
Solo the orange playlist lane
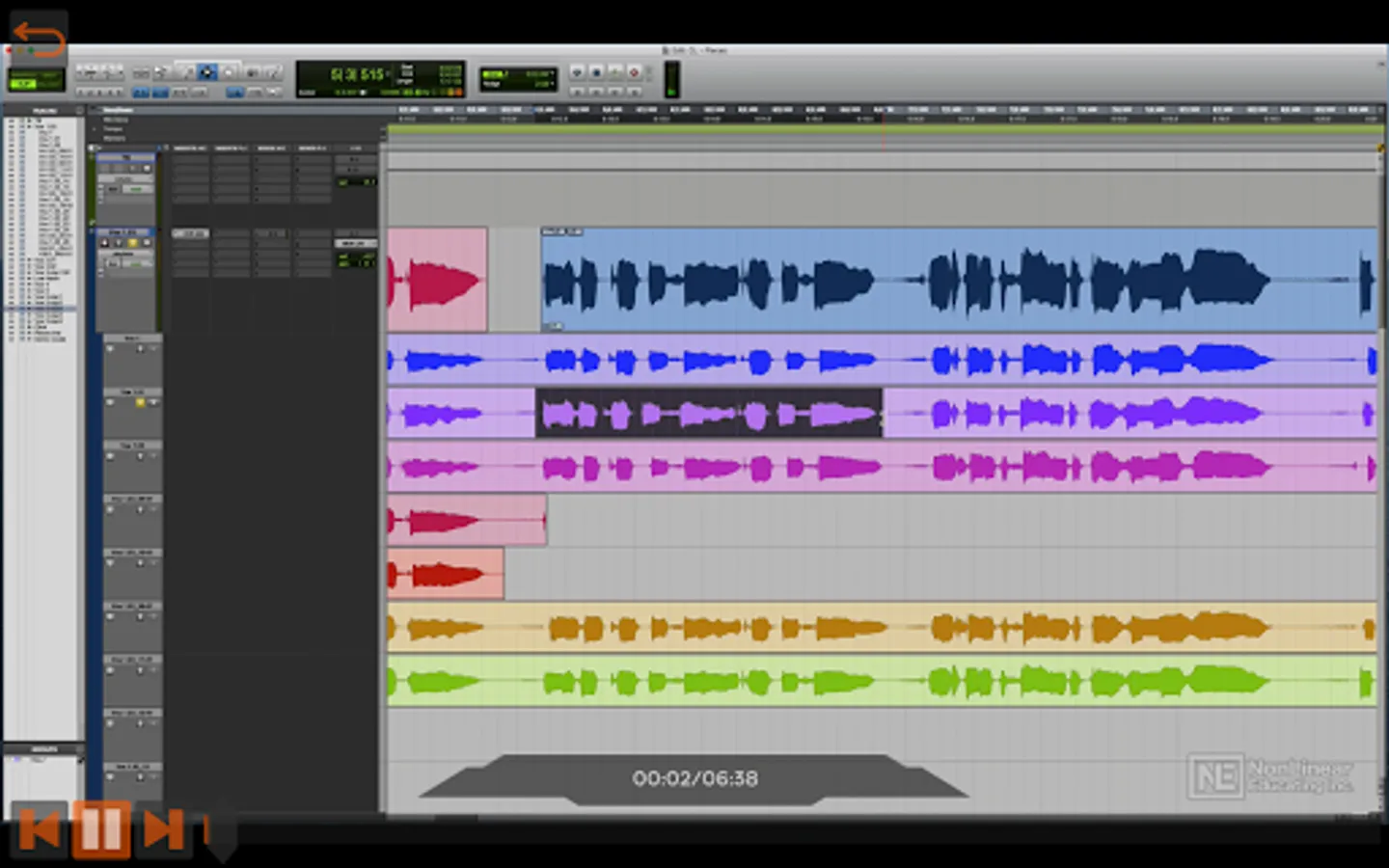(140, 616)
